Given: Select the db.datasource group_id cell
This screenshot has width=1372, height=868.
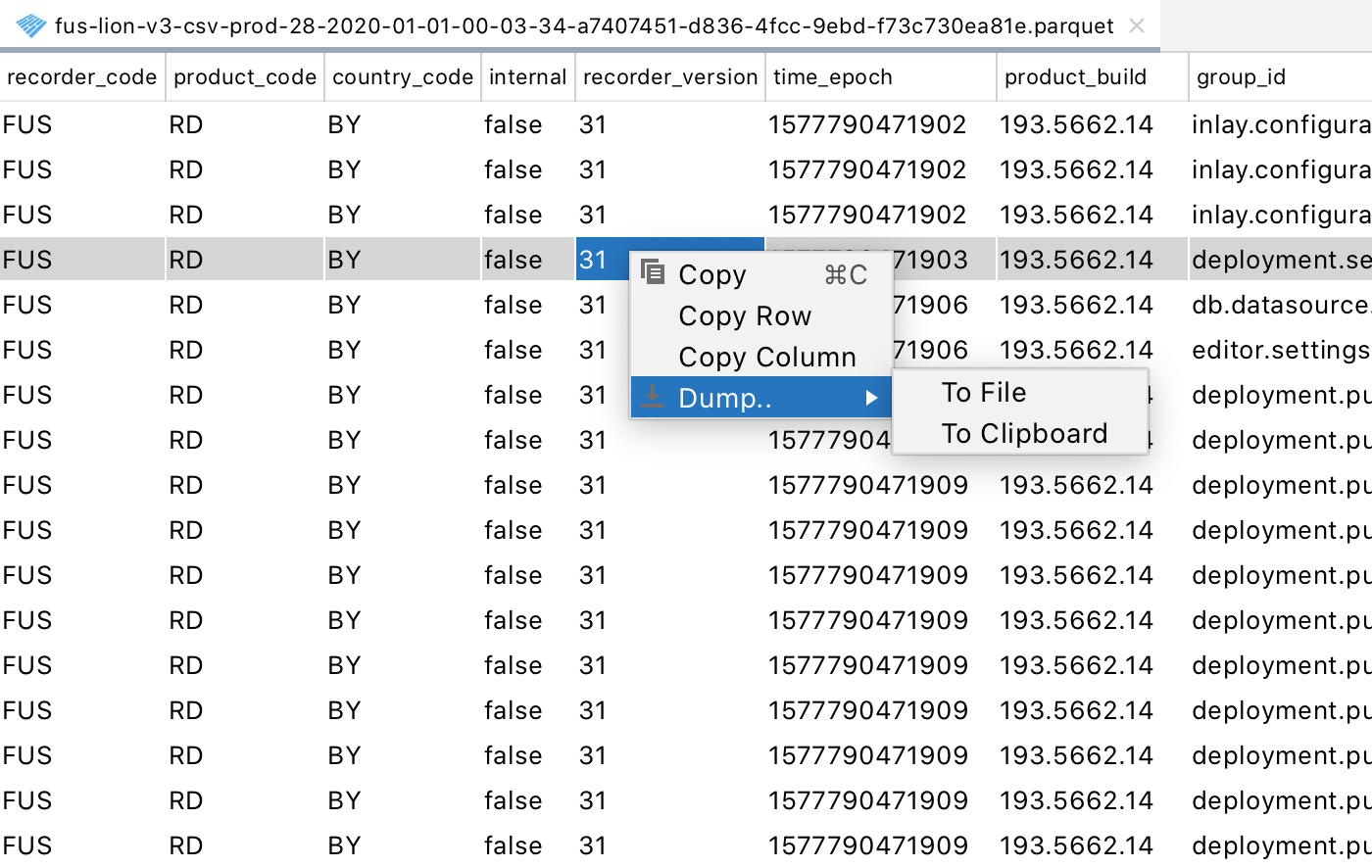Looking at the screenshot, I should [x=1281, y=305].
